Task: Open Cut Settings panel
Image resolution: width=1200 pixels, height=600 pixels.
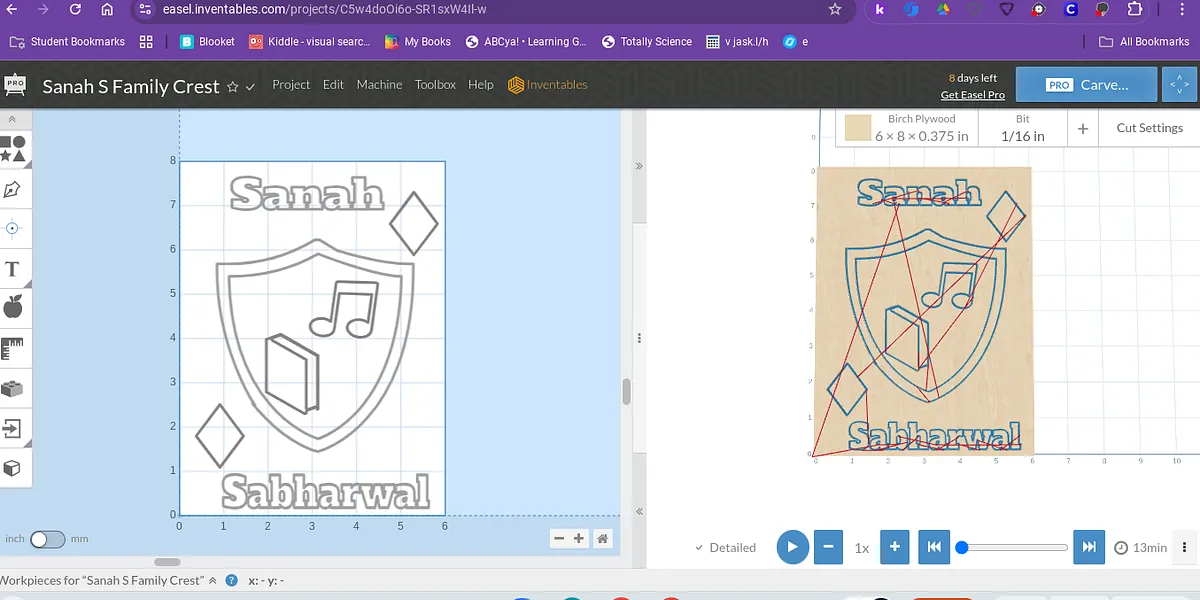Action: 1149,128
